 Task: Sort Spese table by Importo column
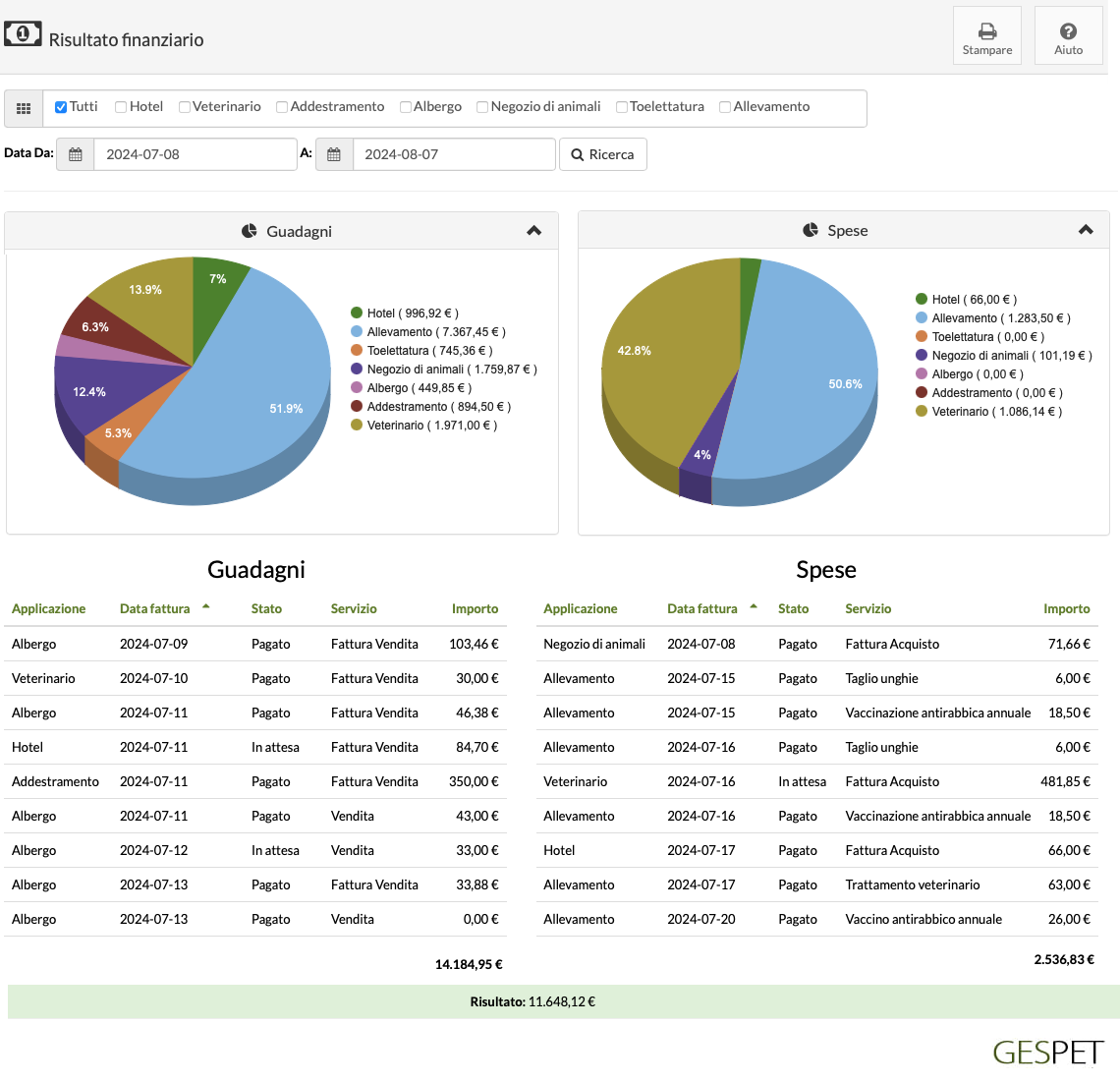coord(1066,608)
